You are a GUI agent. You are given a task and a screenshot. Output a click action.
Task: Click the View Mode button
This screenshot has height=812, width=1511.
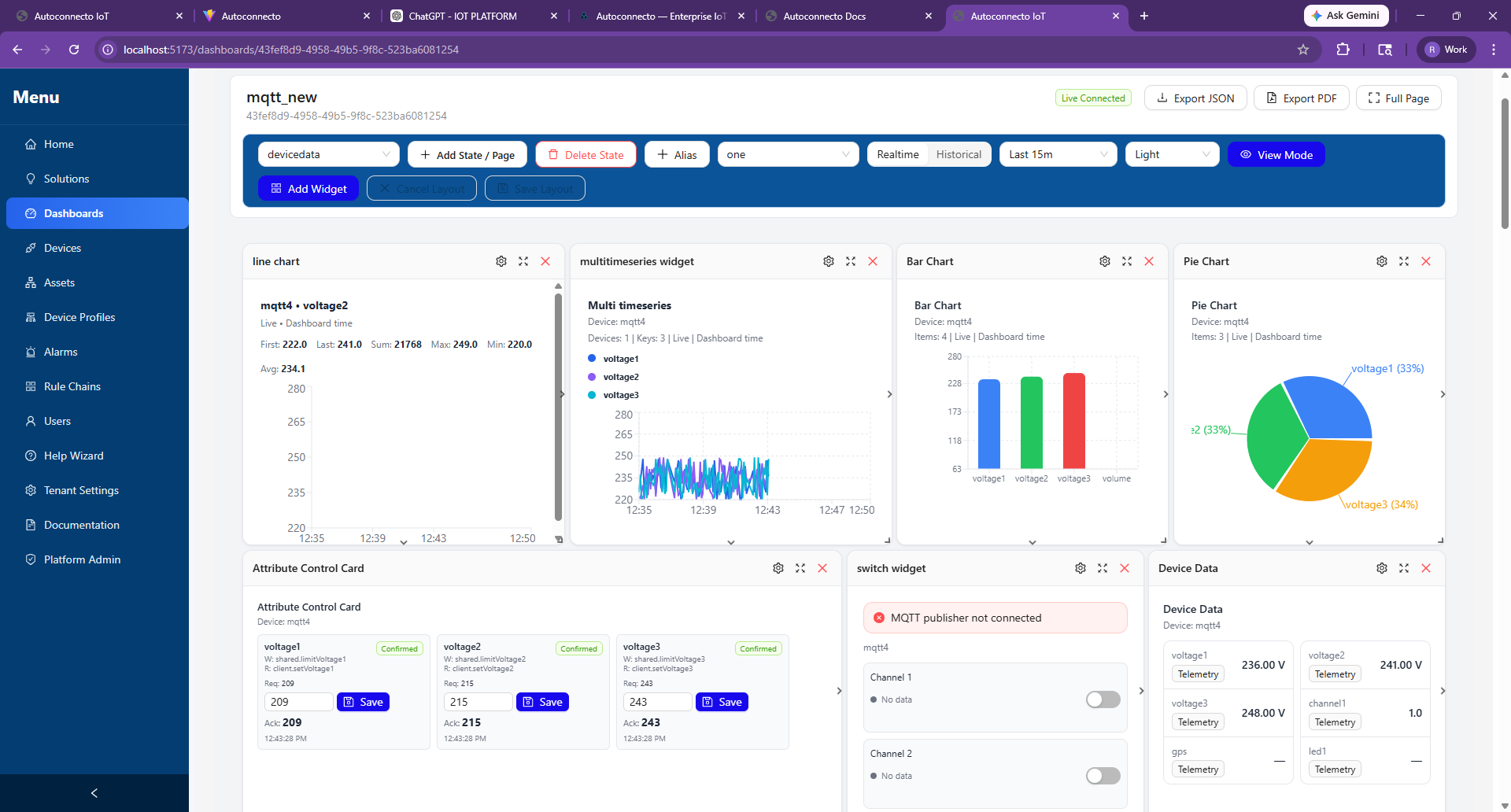pyautogui.click(x=1276, y=155)
